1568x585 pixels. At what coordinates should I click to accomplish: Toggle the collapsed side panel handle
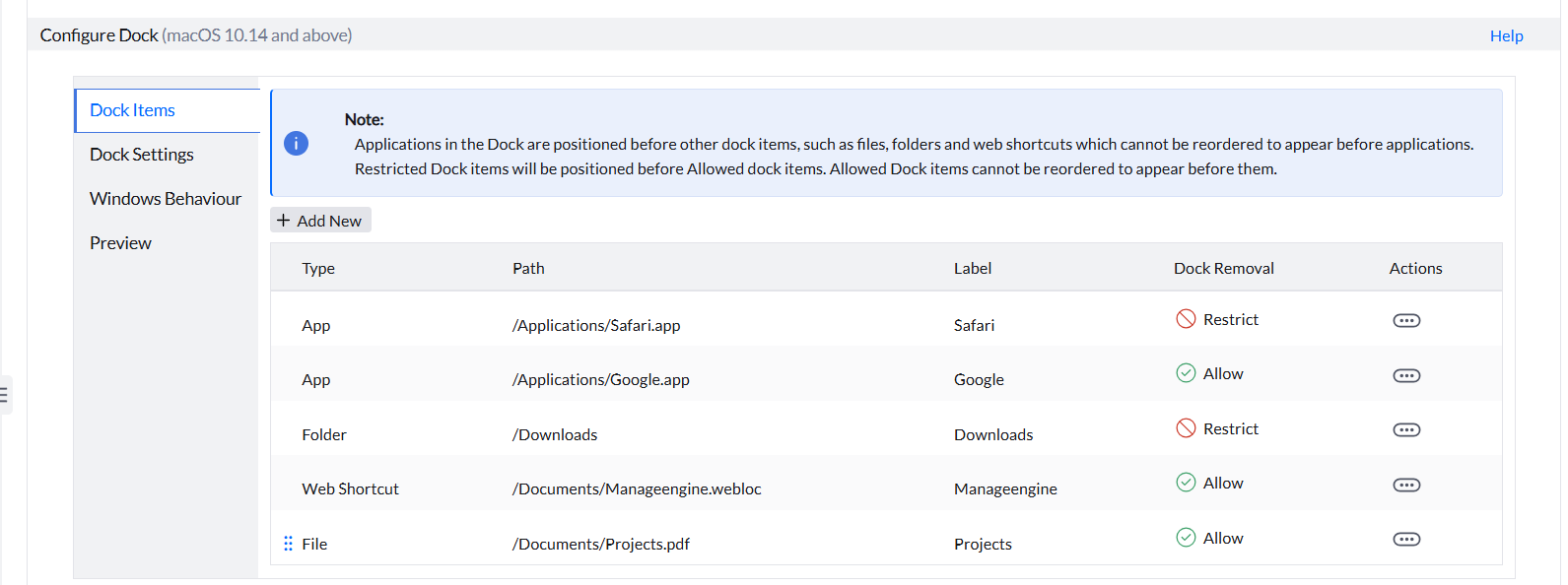(5, 395)
